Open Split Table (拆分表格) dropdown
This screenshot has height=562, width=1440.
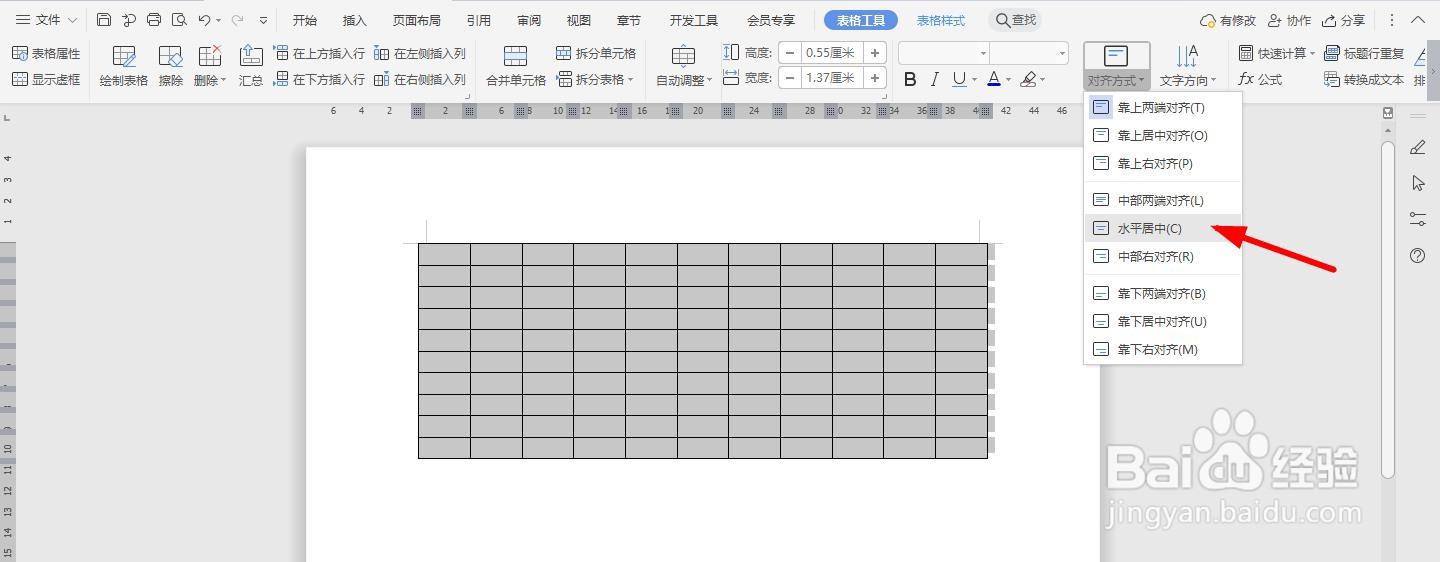click(596, 79)
